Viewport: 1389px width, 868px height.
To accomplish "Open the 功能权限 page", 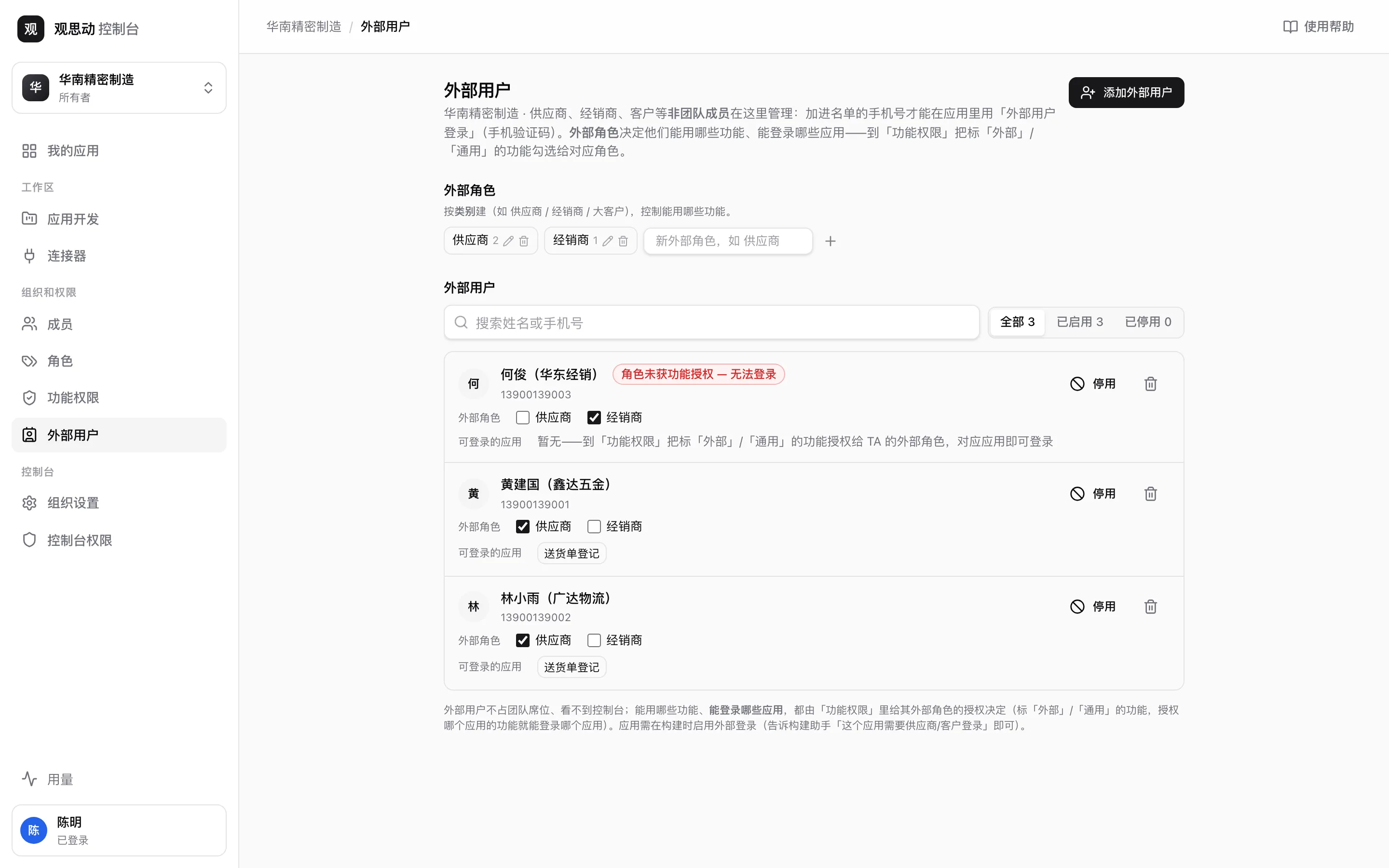I will [x=119, y=398].
